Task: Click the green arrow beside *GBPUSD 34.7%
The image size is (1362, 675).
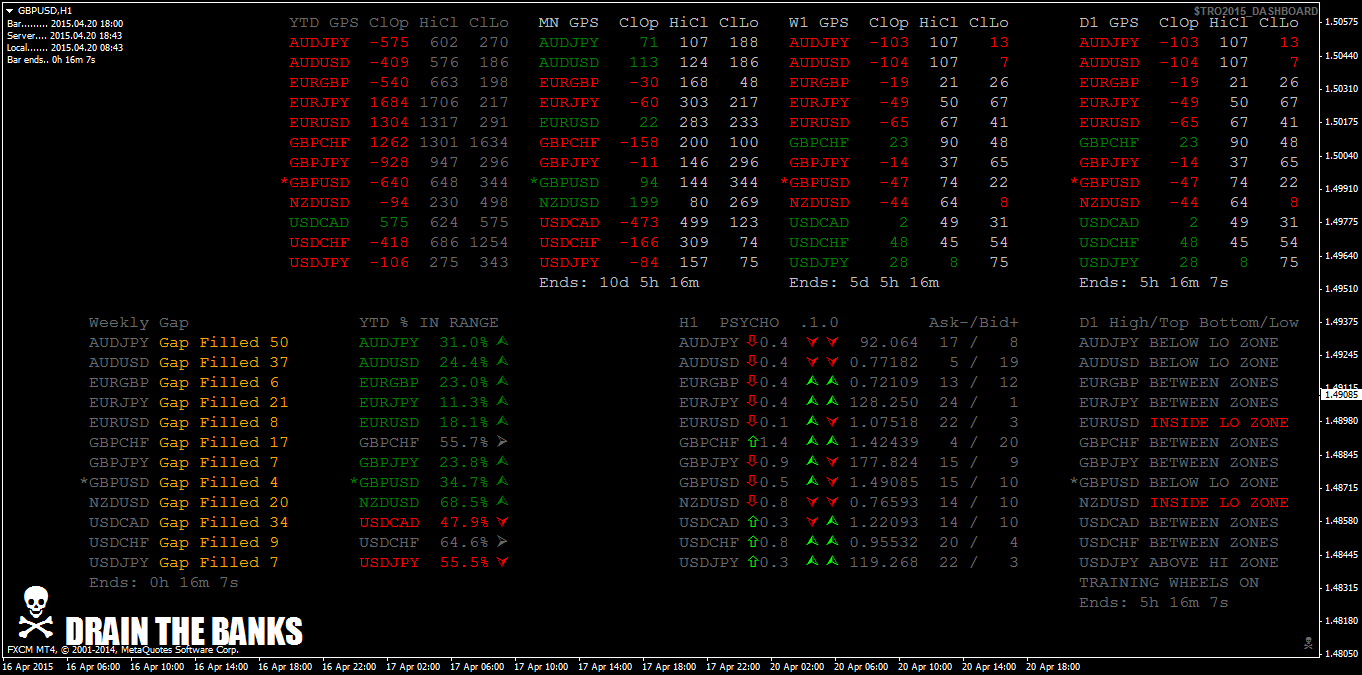Action: coord(502,482)
